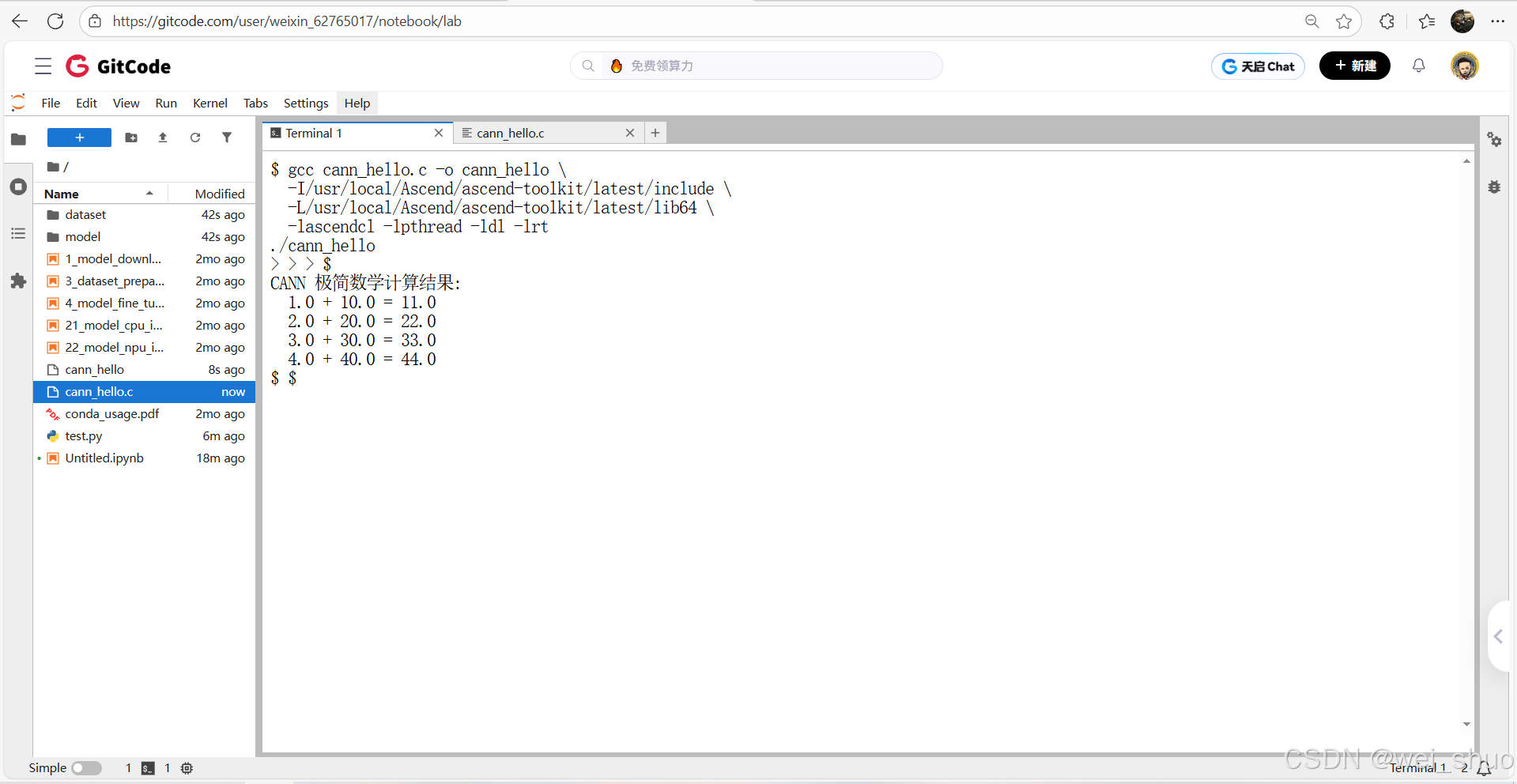Select the 1_model_downl... notebook file

145,259
